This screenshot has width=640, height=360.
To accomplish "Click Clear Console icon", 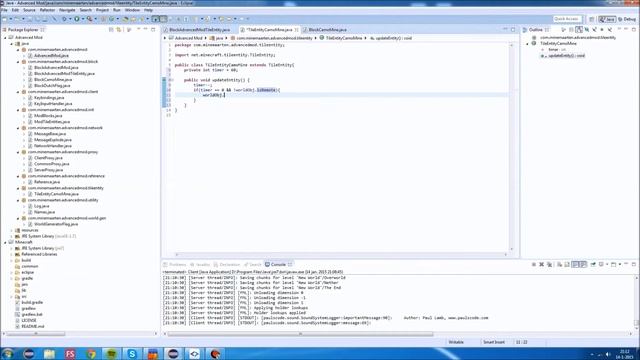I will [x=559, y=264].
